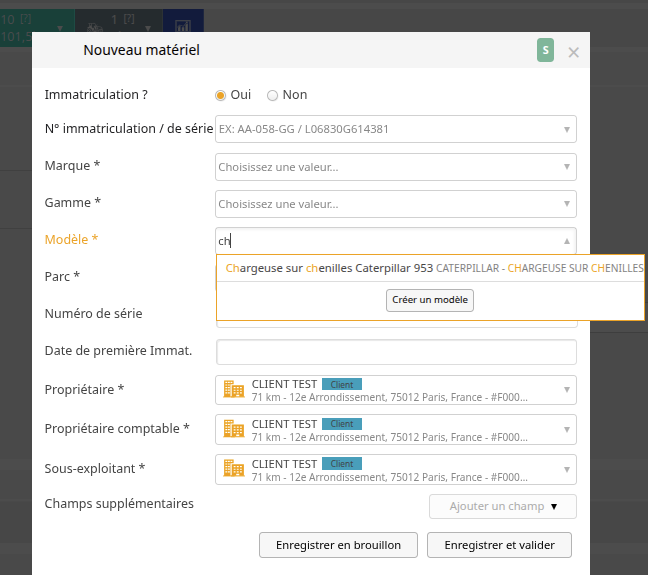The height and width of the screenshot is (575, 648).
Task: Click the Champs supplémentaires label
Action: point(119,503)
